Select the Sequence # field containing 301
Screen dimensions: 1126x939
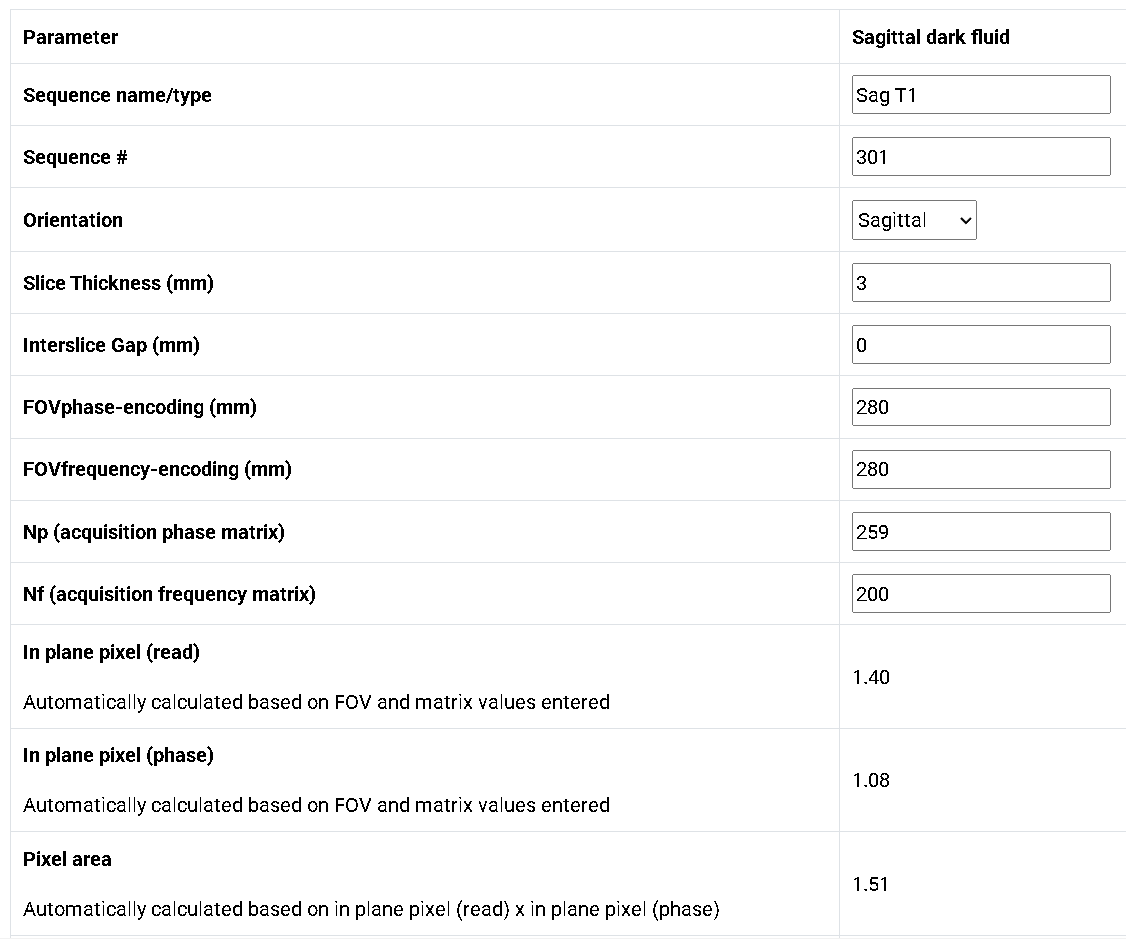click(x=981, y=156)
